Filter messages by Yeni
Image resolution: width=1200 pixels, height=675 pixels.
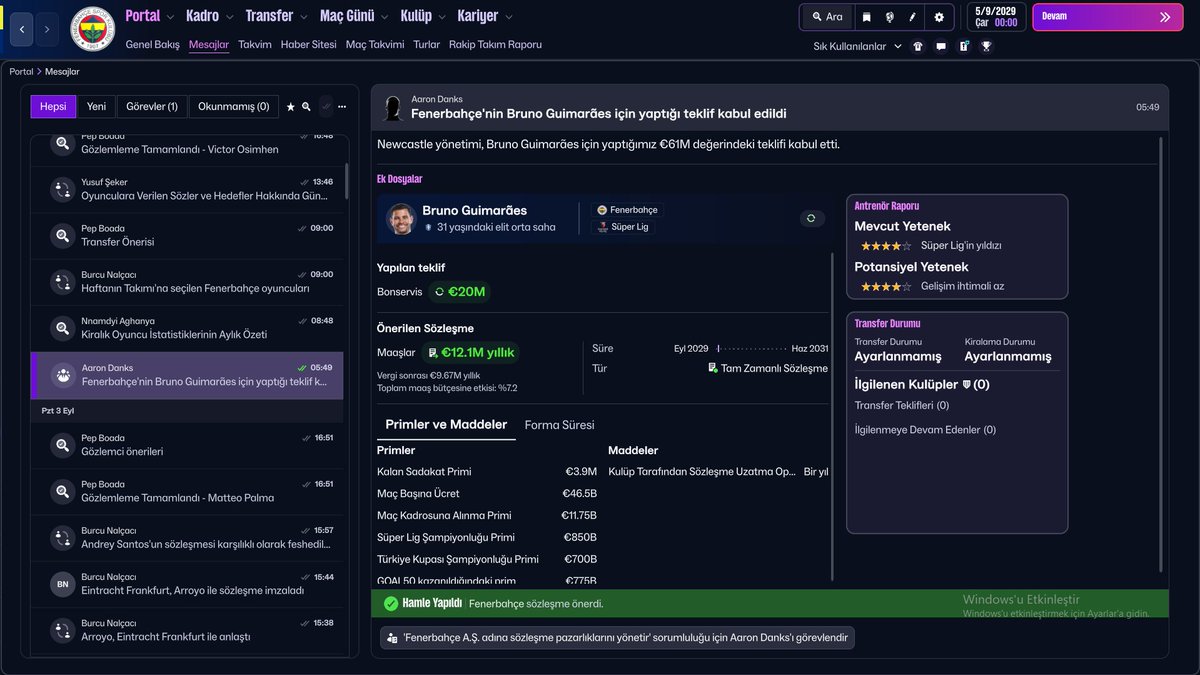(96, 107)
